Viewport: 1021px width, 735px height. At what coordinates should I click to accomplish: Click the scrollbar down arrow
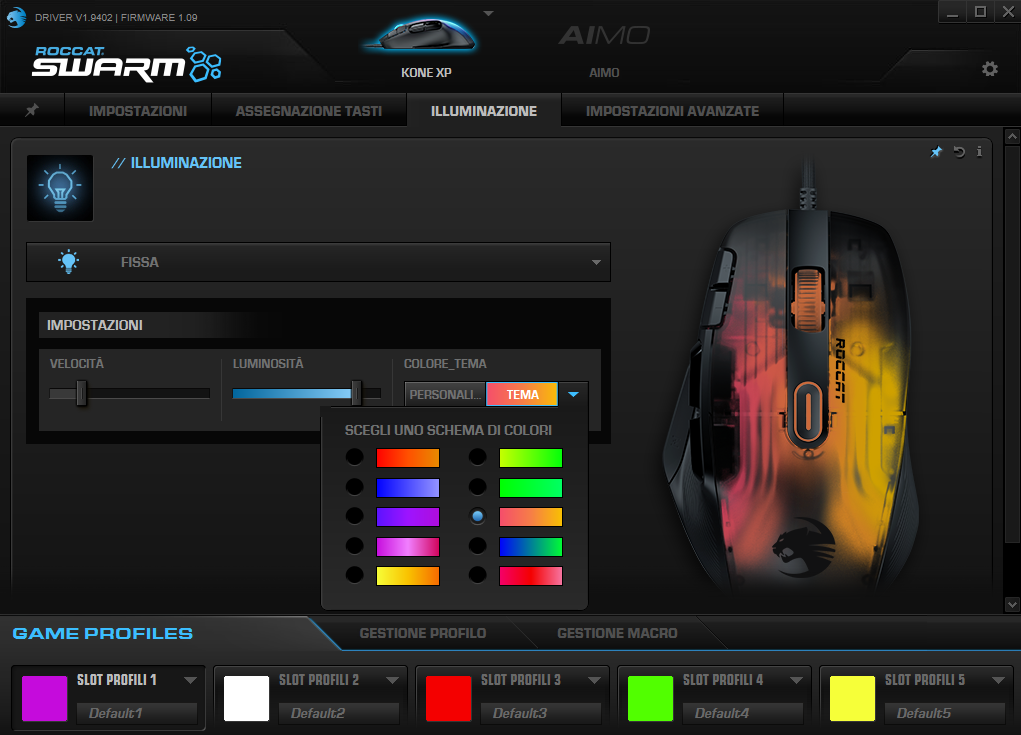1012,605
